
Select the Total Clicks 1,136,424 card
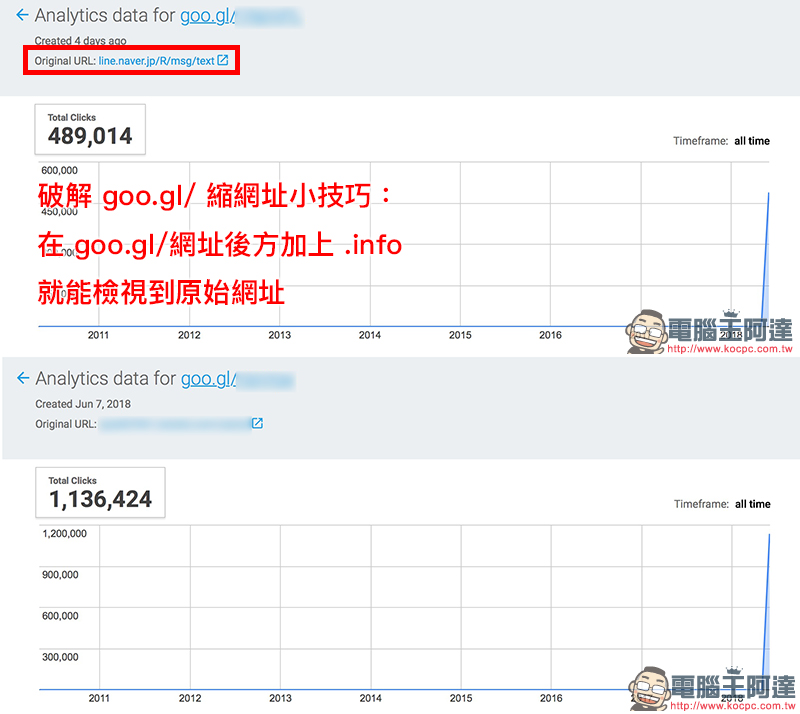pyautogui.click(x=99, y=492)
